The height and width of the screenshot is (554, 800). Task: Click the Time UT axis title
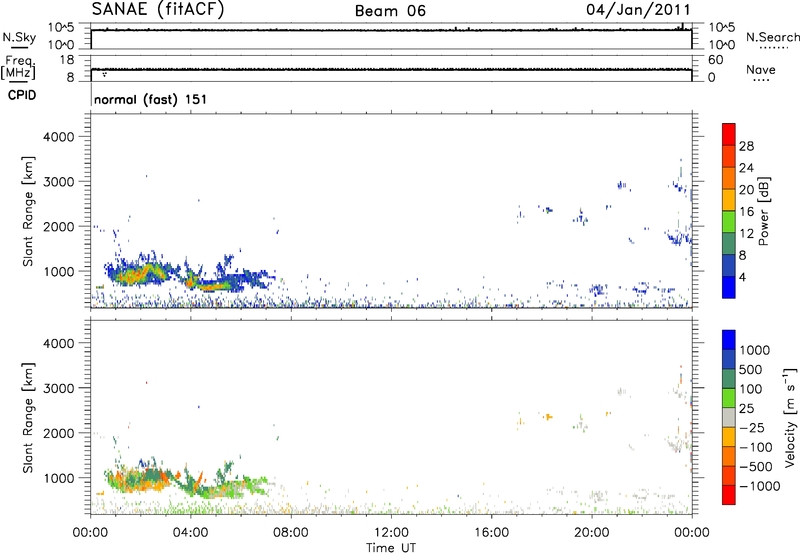(x=391, y=548)
